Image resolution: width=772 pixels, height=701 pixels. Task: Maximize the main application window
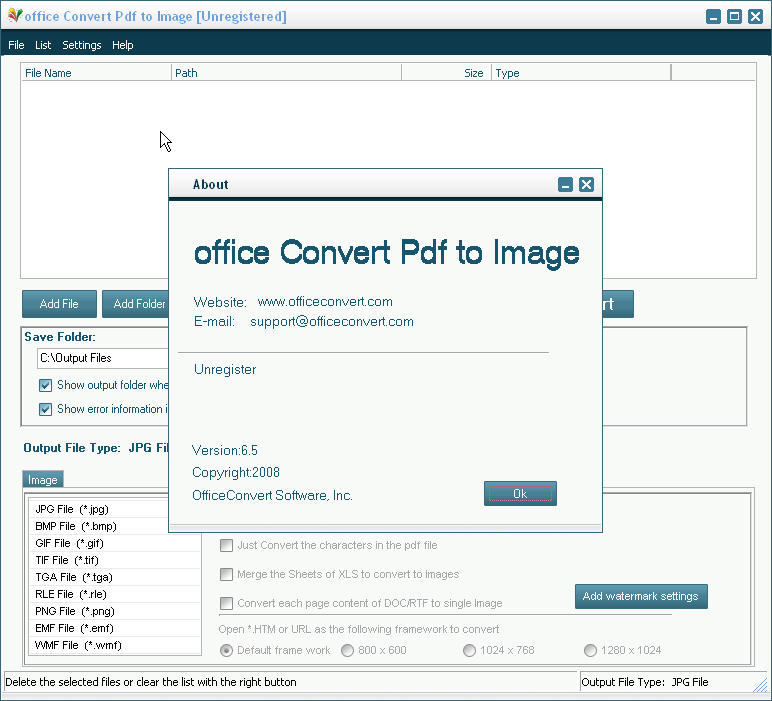point(734,16)
